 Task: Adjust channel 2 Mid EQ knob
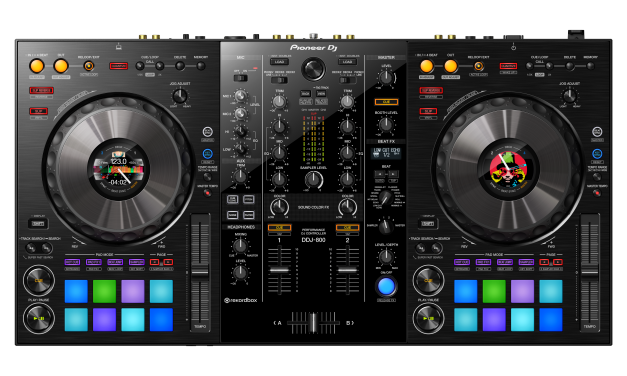tap(347, 153)
